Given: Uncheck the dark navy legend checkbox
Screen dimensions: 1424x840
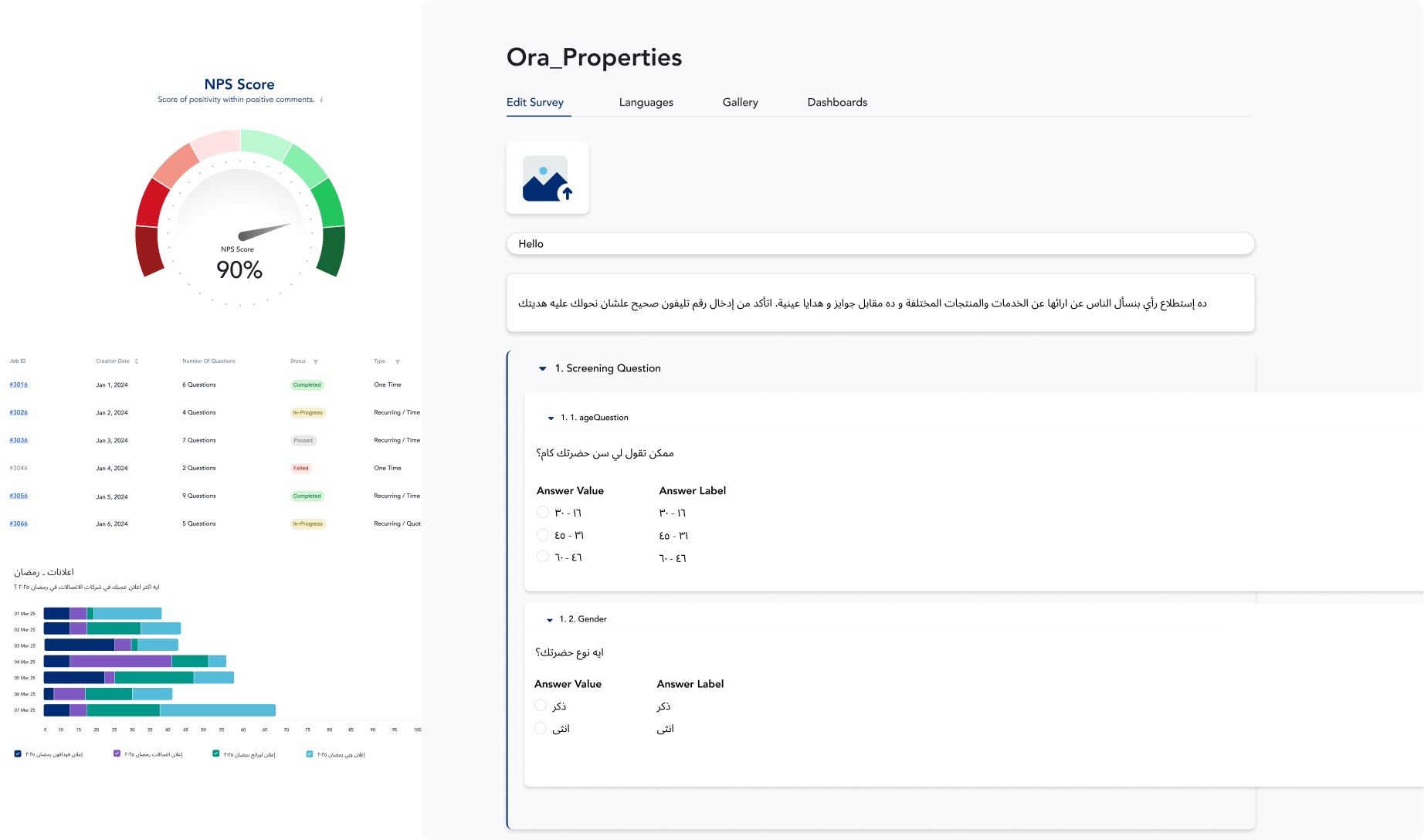Looking at the screenshot, I should pos(19,754).
